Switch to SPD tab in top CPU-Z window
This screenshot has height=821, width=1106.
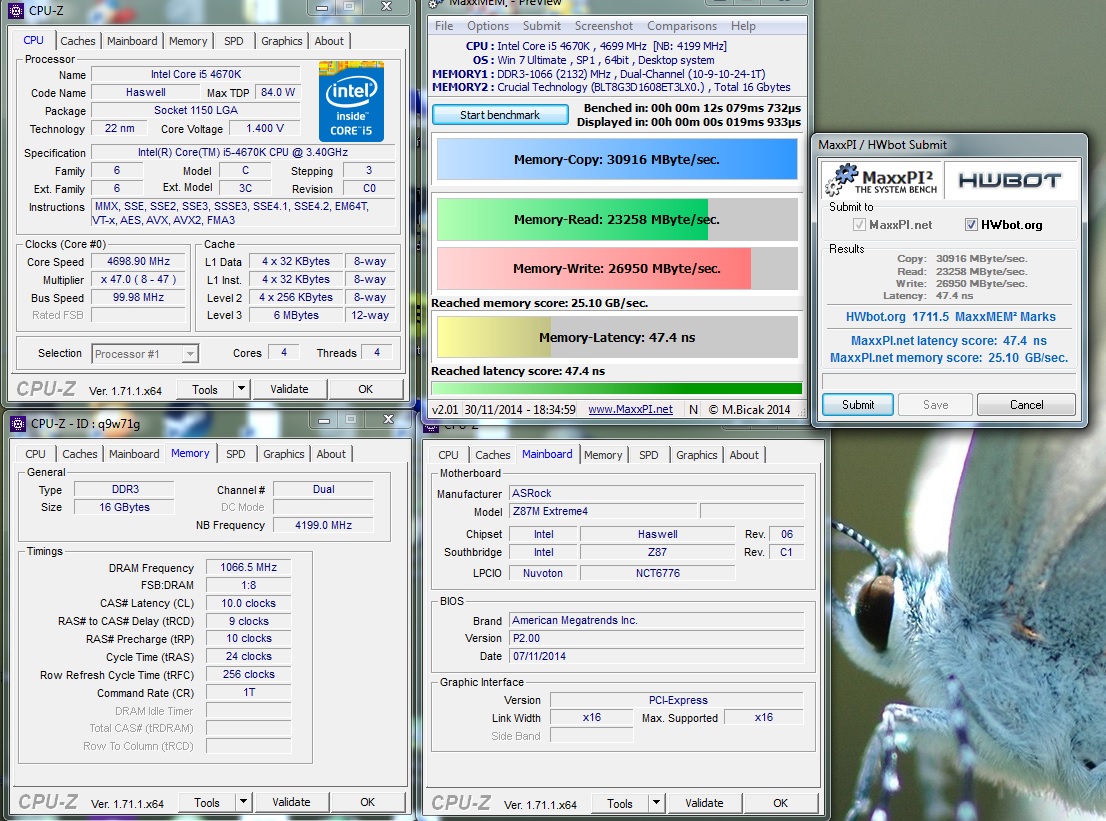pos(233,41)
